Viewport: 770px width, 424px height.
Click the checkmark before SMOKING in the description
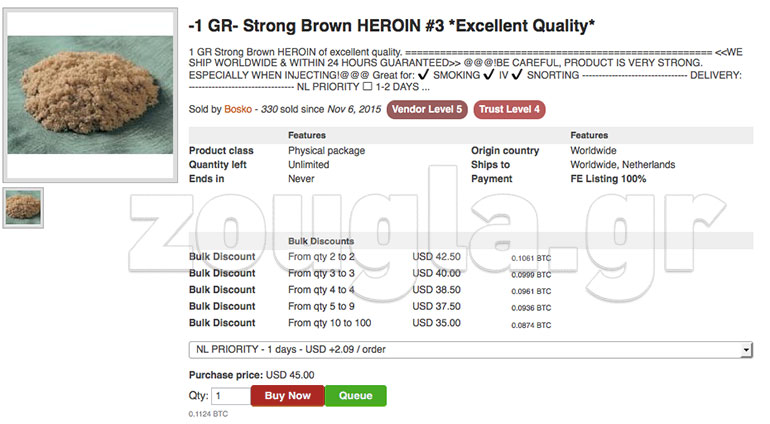click(424, 76)
